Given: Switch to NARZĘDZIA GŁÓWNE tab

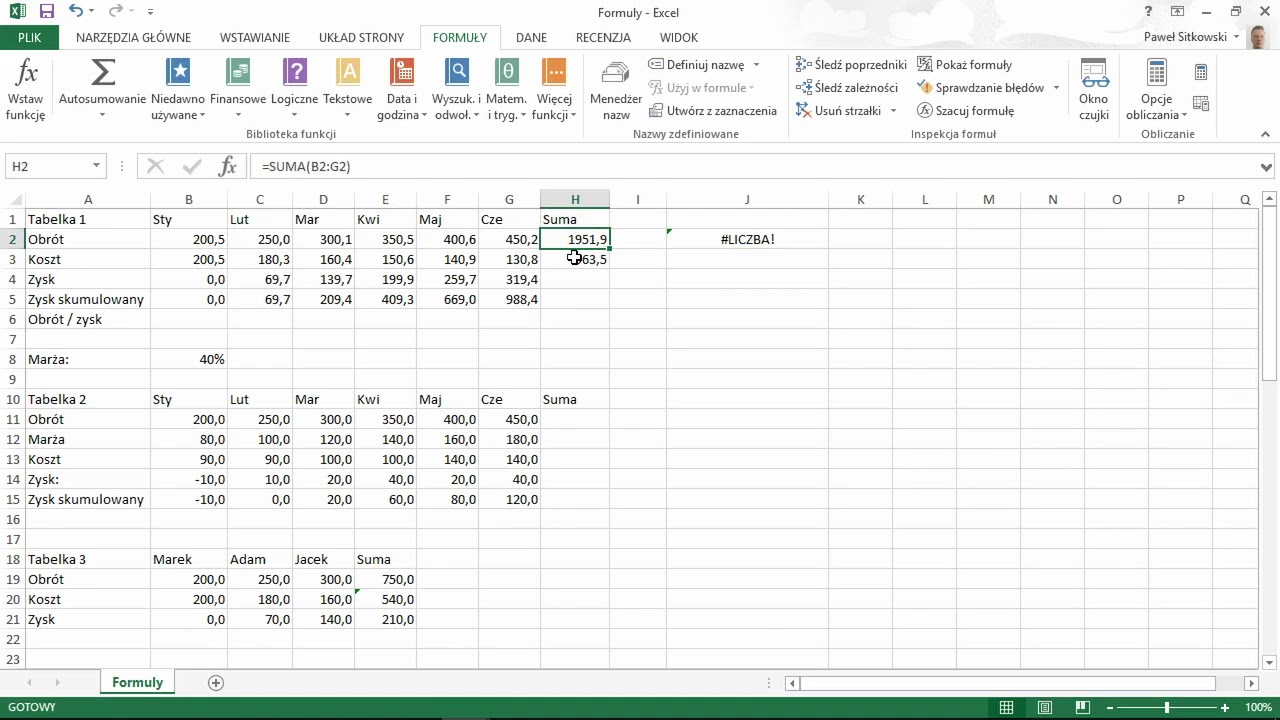Looking at the screenshot, I should pos(133,37).
